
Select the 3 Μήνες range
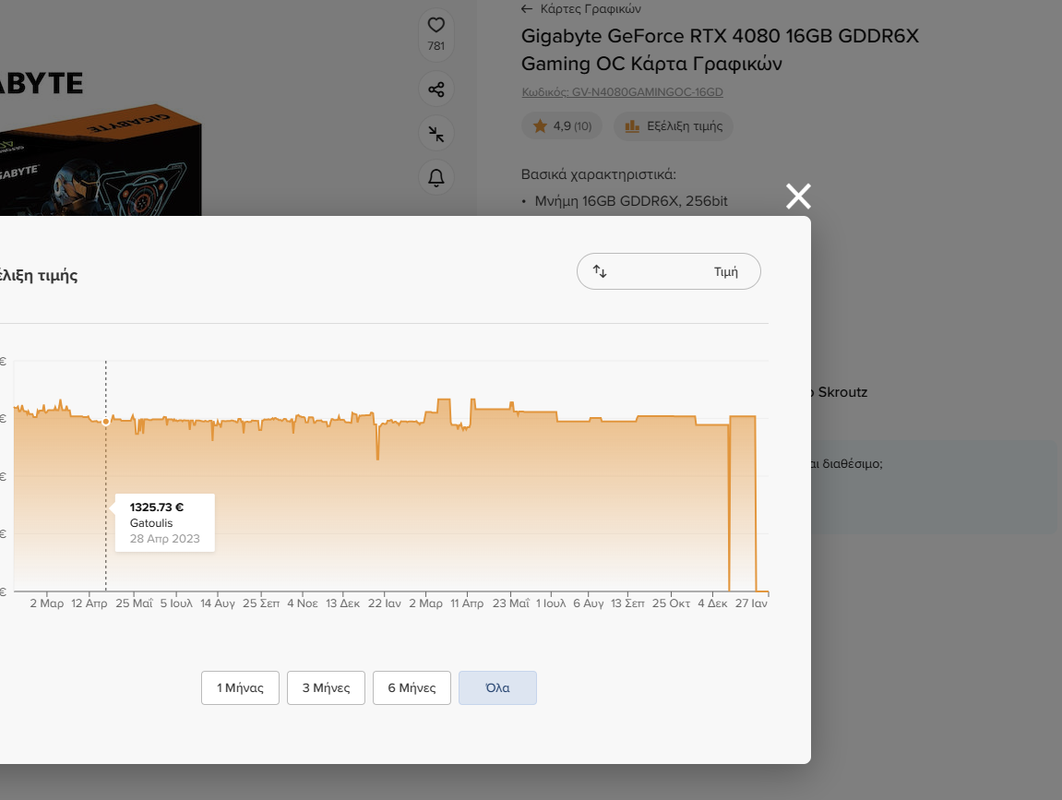[x=326, y=688]
